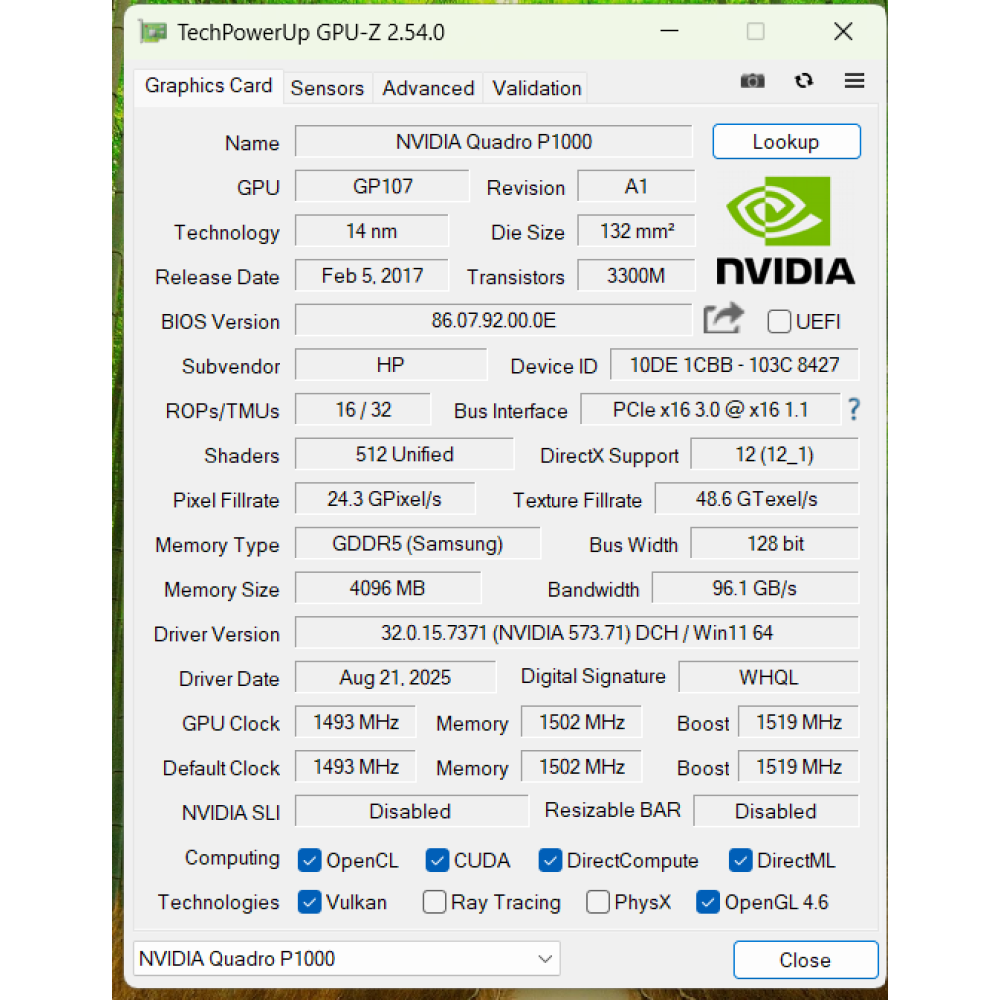
Task: Click the DirectX Support value 12 (12_1)
Action: tap(774, 454)
